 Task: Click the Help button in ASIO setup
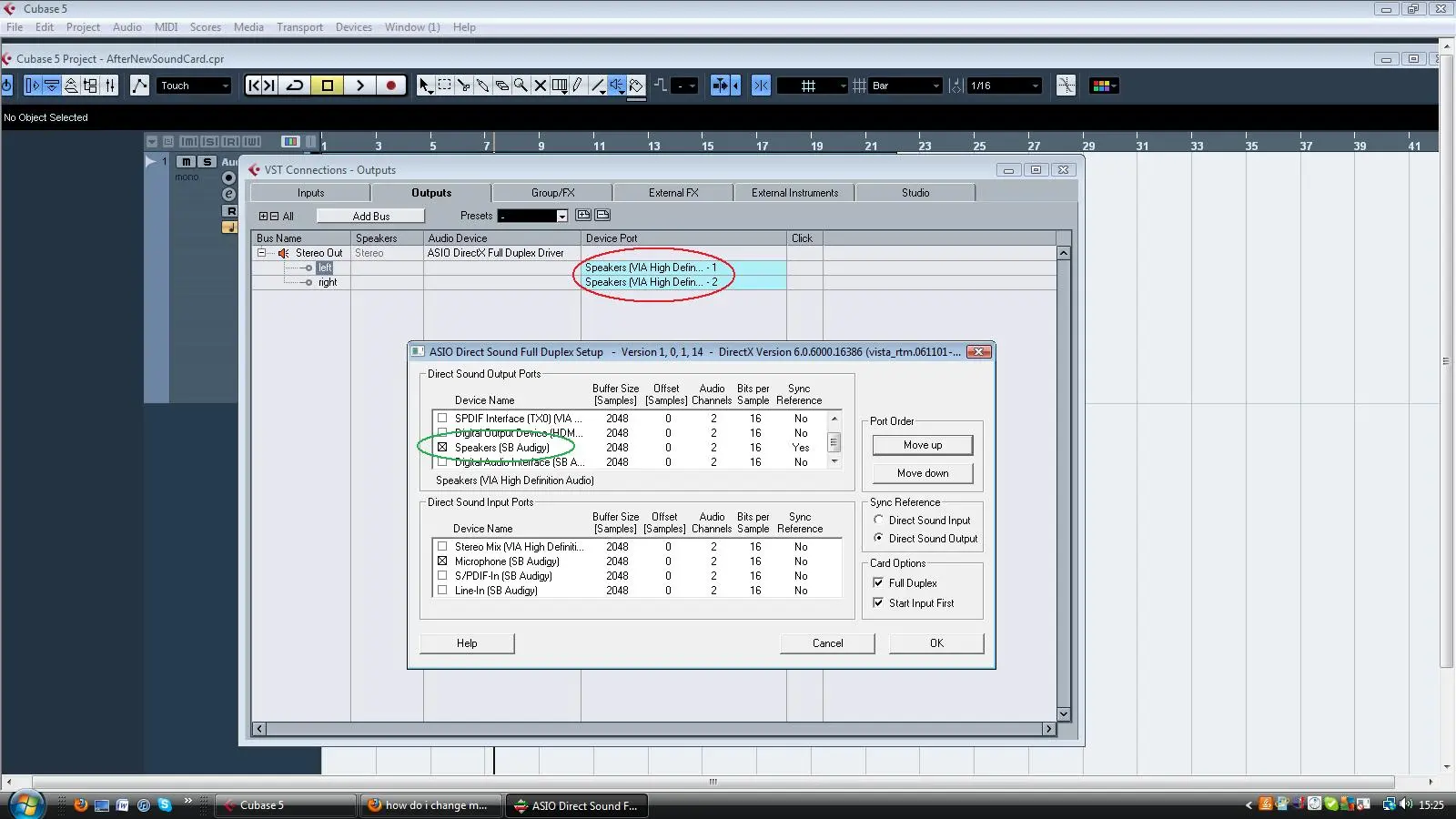click(467, 643)
